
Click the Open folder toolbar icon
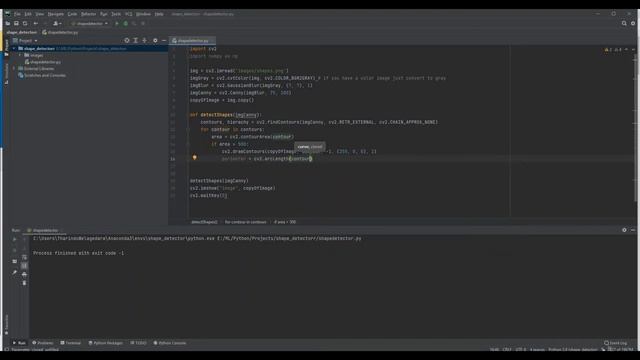point(8,23)
